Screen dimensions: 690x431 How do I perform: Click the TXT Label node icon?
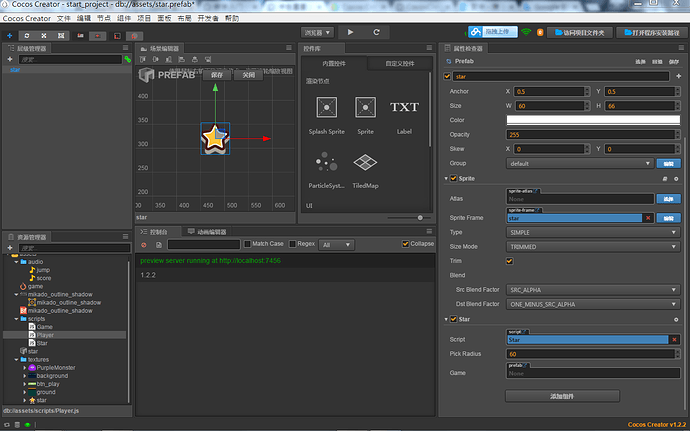tap(404, 107)
